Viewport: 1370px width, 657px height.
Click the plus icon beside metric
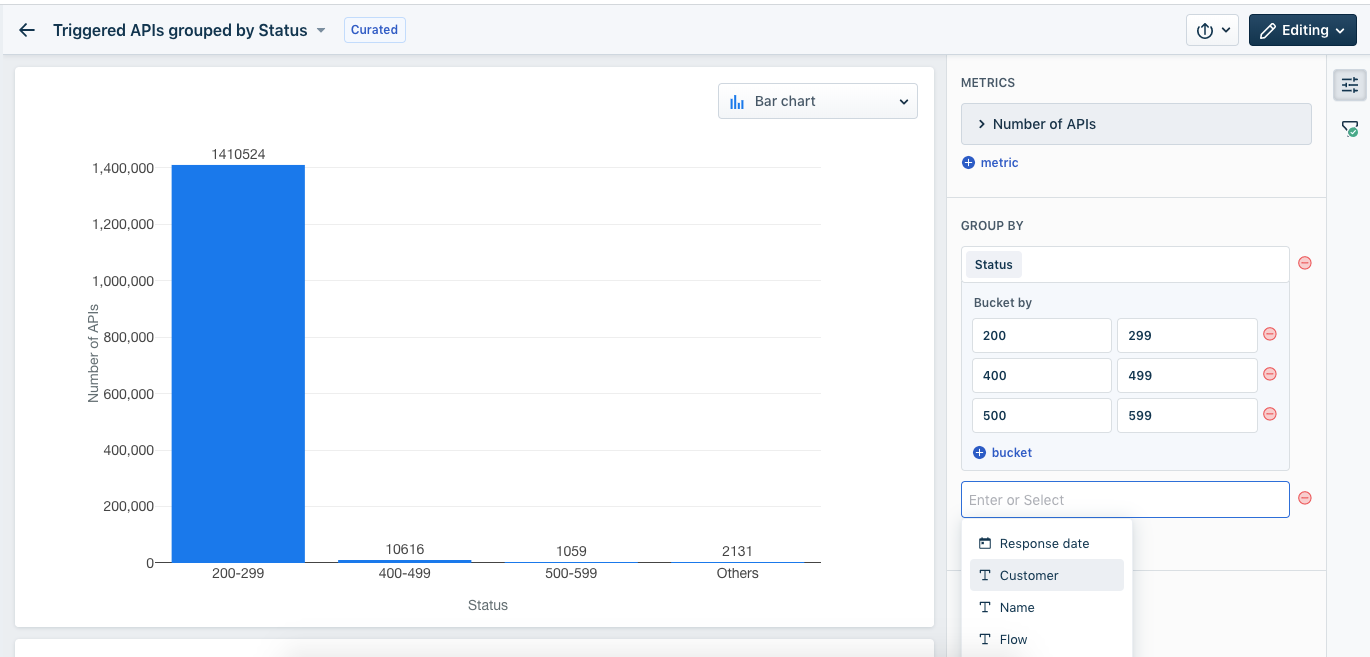(x=968, y=162)
